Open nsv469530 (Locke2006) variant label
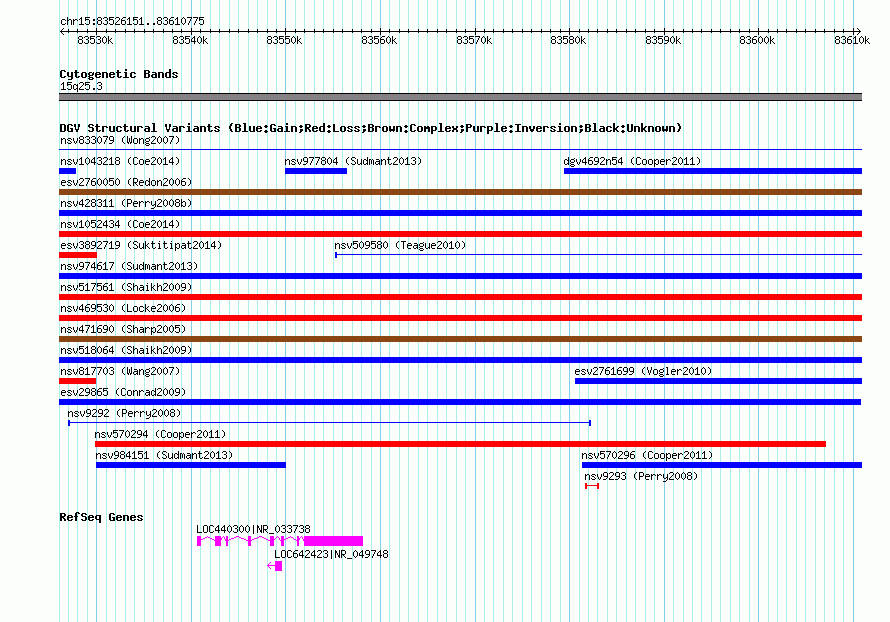890x622 pixels. pos(123,308)
